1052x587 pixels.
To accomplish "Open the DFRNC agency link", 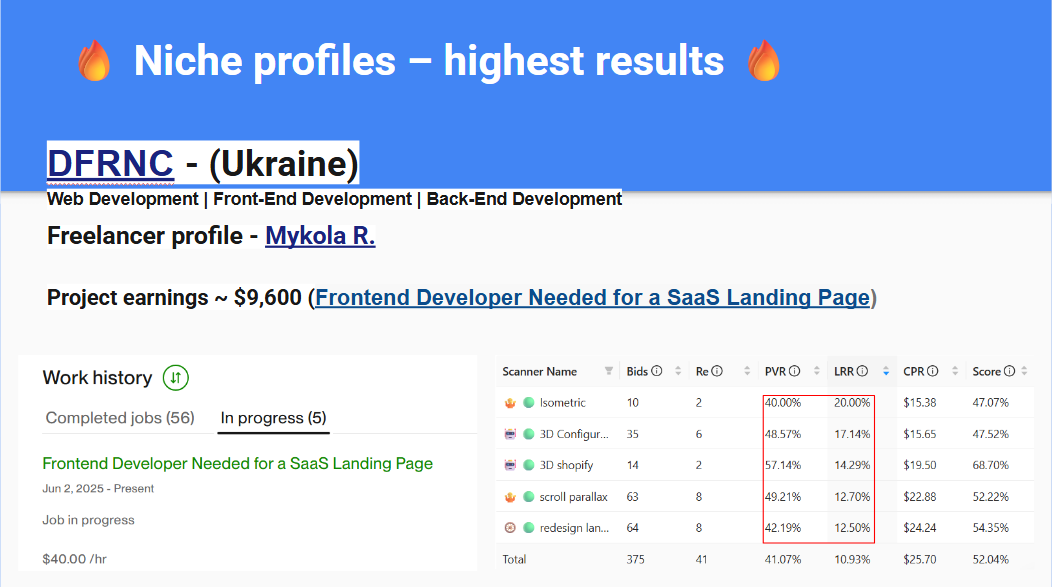I will (x=110, y=163).
